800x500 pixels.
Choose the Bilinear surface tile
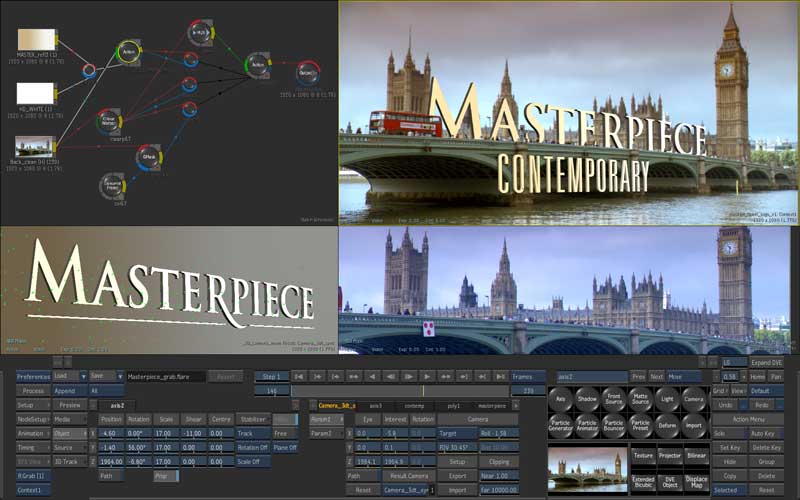coord(696,456)
